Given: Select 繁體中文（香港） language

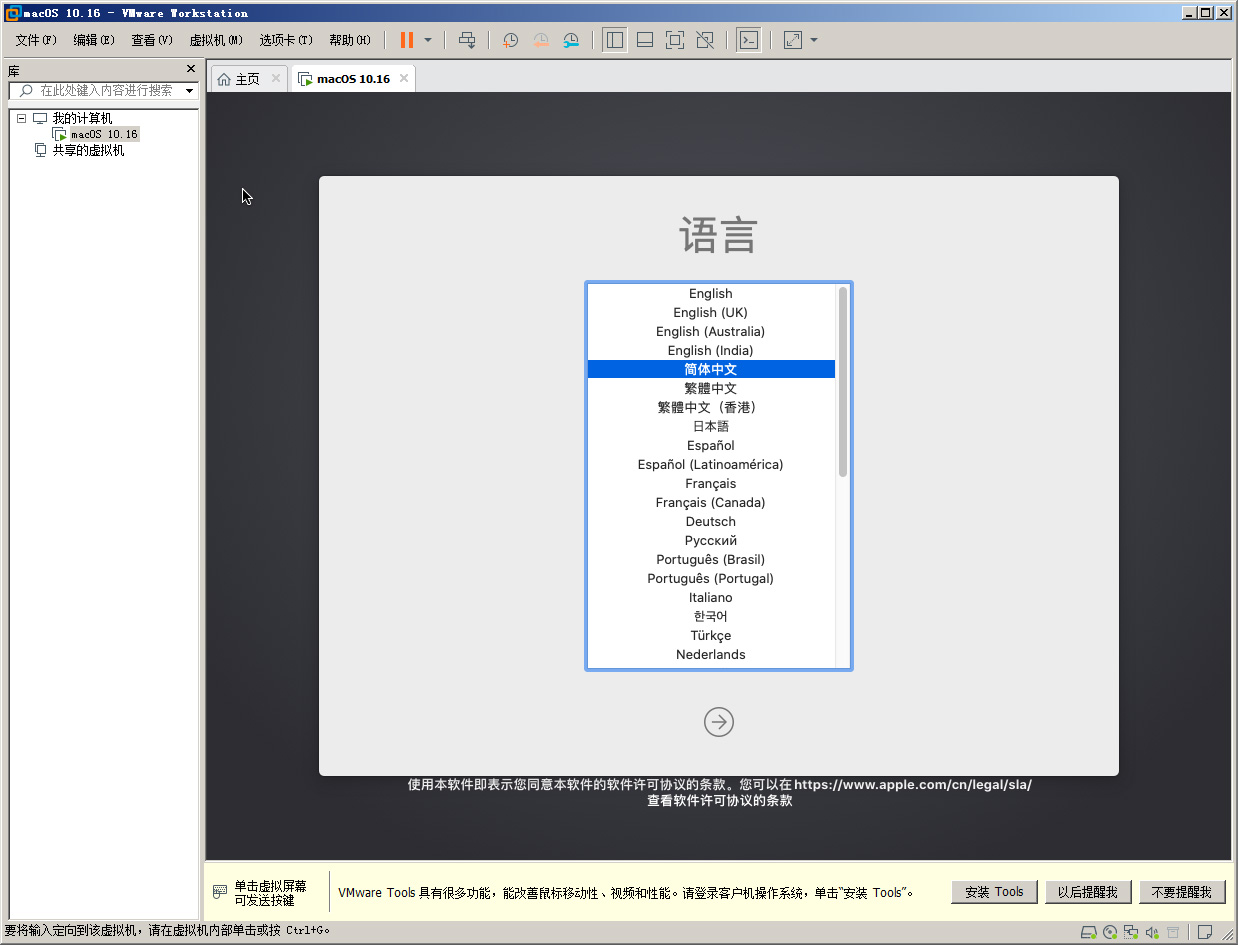Looking at the screenshot, I should (x=711, y=407).
